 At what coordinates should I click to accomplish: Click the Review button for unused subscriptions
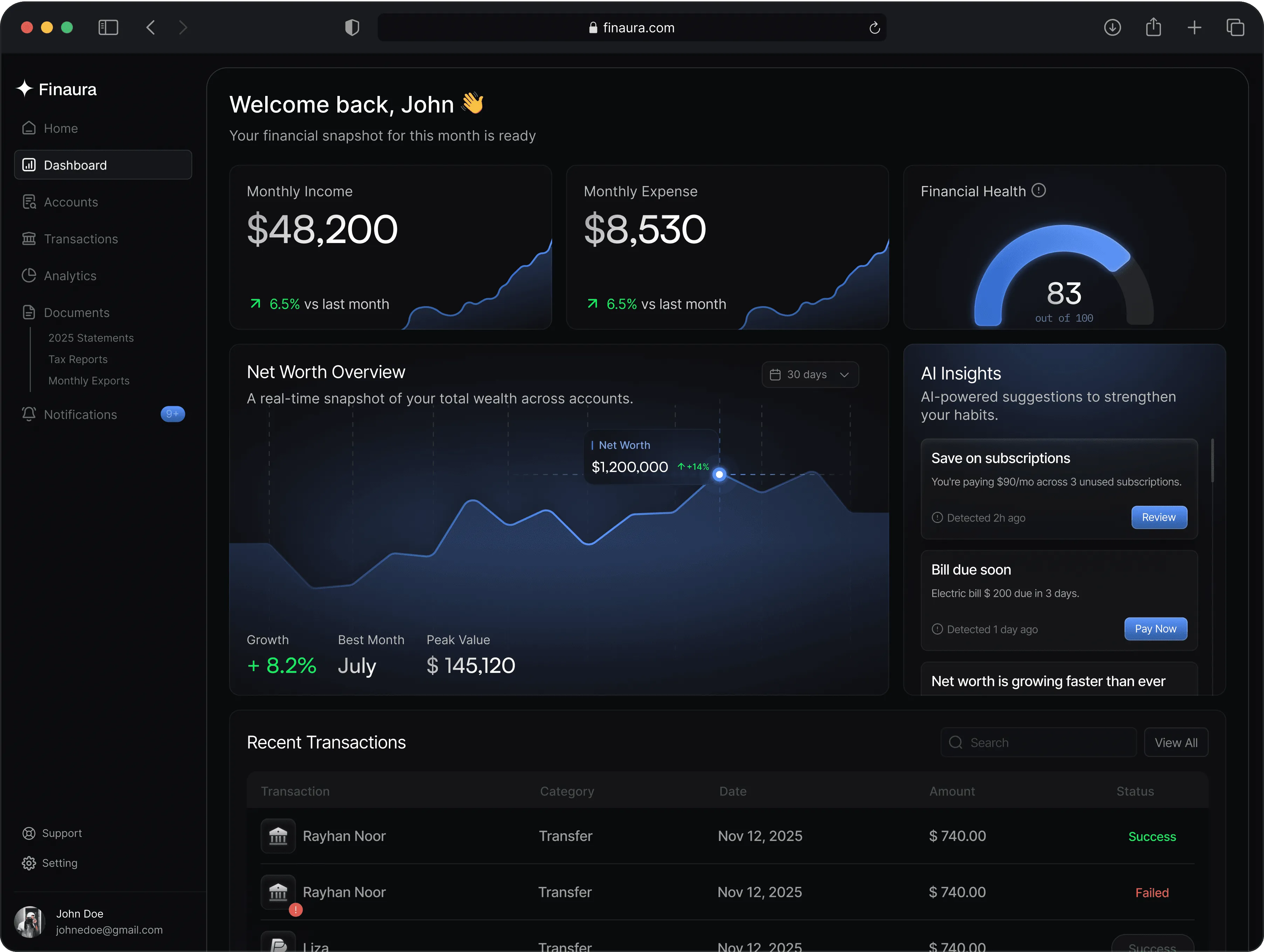coord(1159,517)
